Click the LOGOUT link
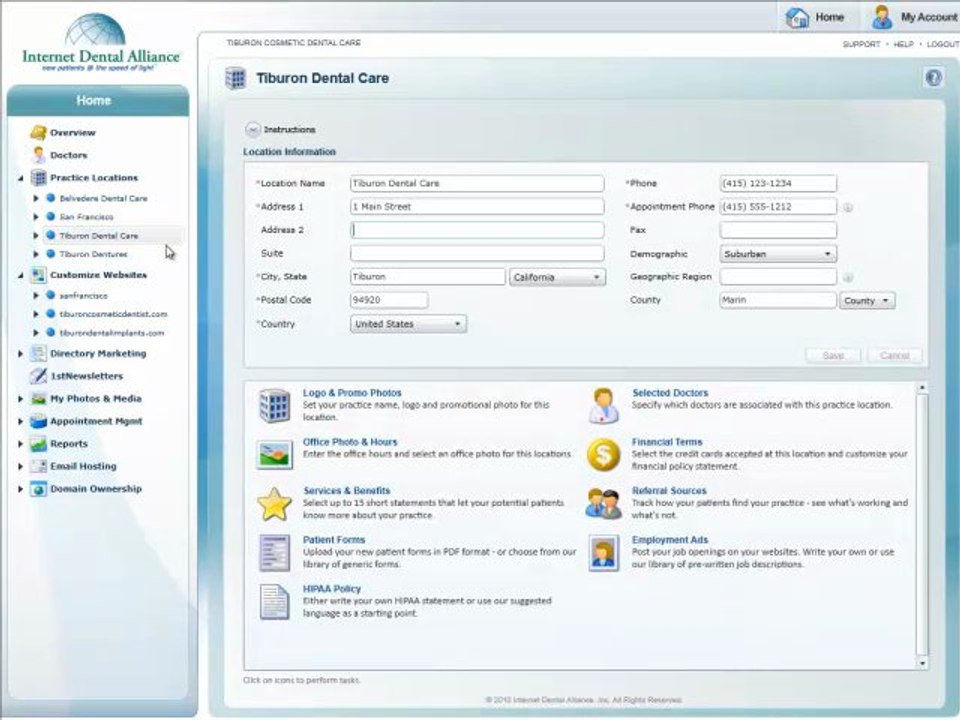 942,44
